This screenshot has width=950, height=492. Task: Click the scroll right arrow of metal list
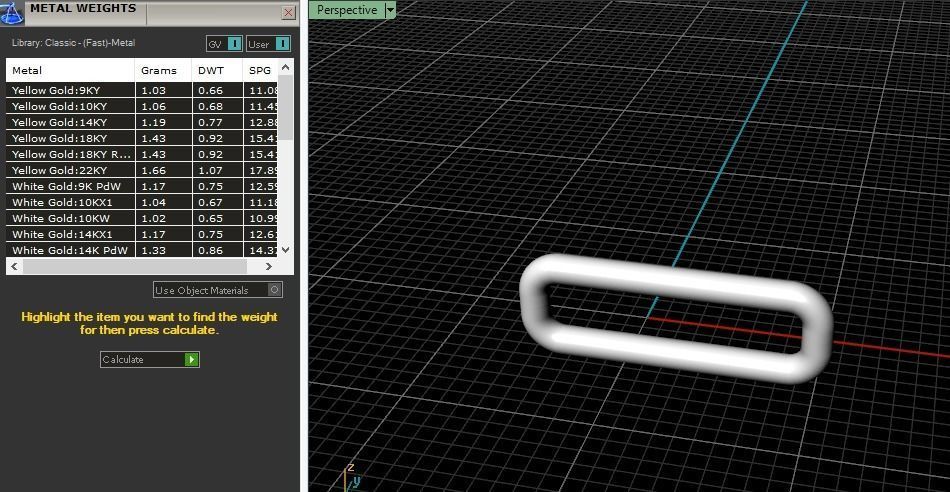pyautogui.click(x=268, y=266)
